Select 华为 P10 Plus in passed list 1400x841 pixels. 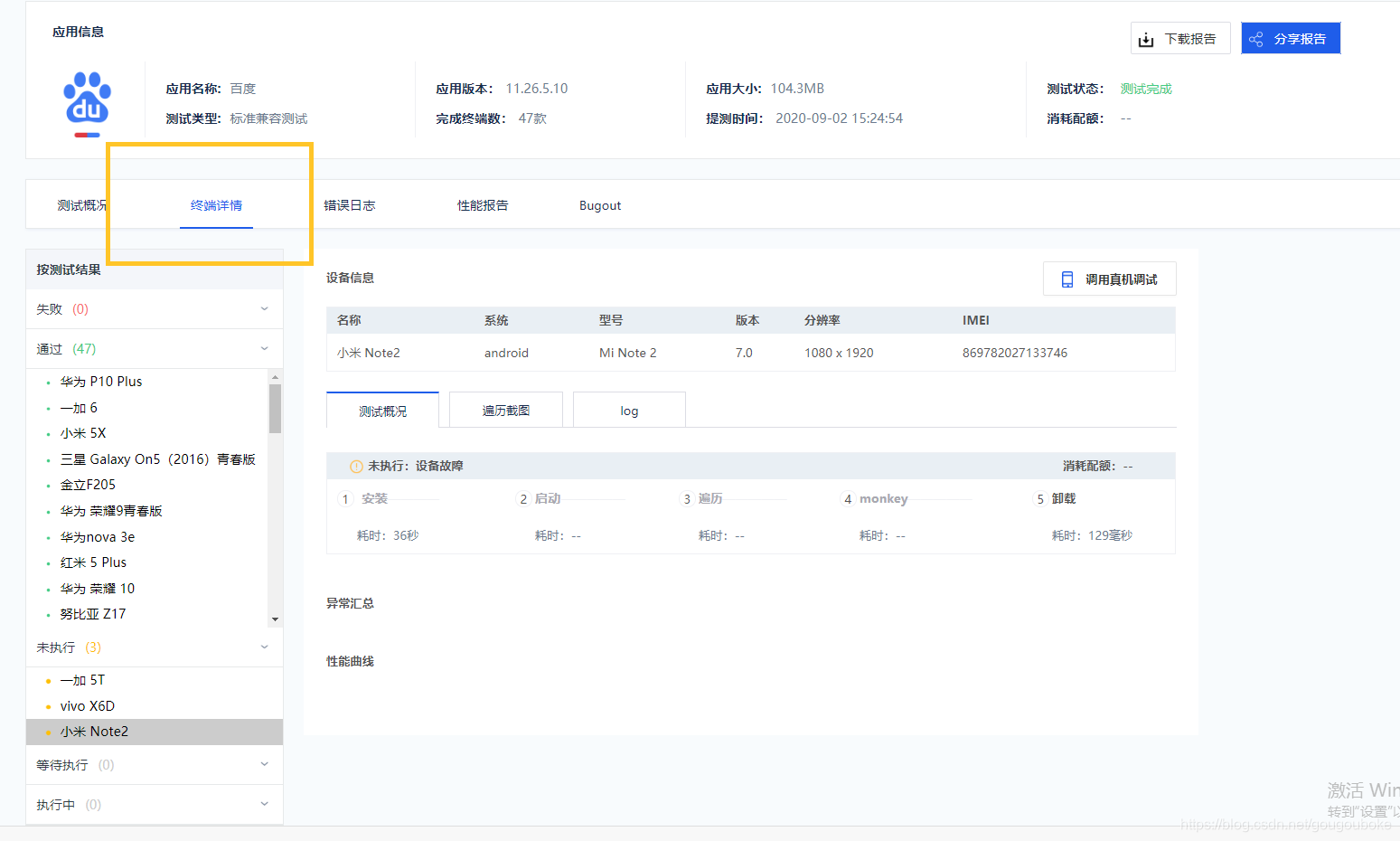[x=101, y=382]
